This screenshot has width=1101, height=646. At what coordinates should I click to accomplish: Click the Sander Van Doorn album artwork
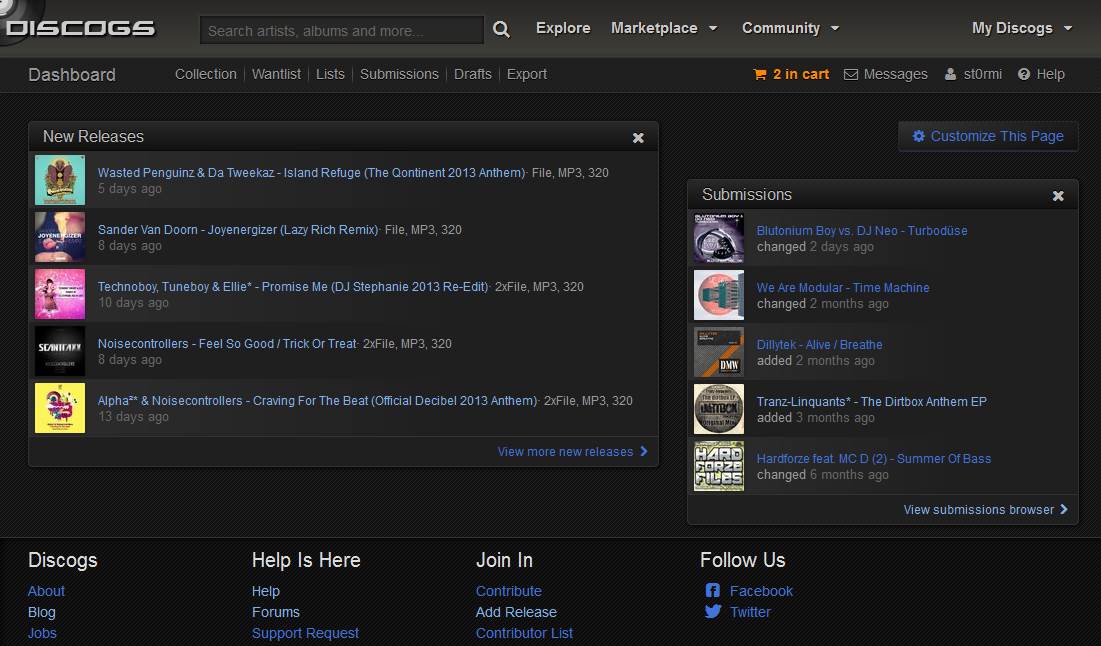(x=59, y=237)
